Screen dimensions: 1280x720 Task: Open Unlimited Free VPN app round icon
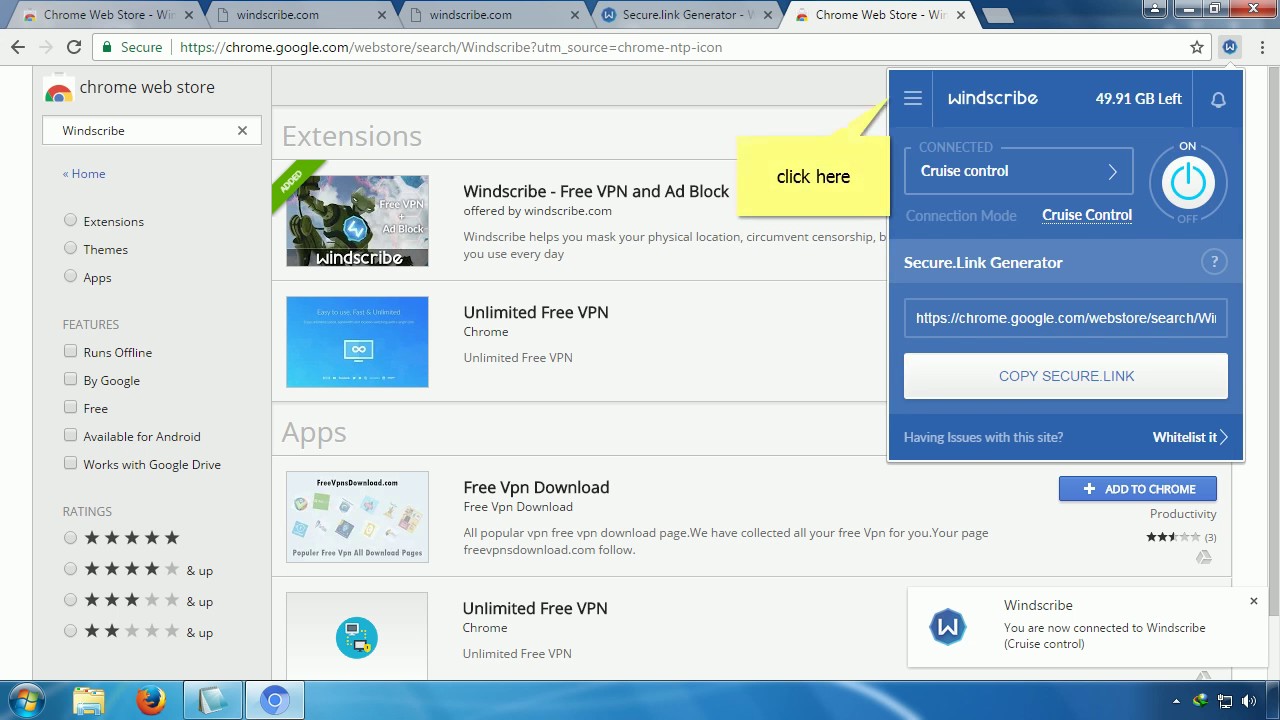(x=357, y=637)
